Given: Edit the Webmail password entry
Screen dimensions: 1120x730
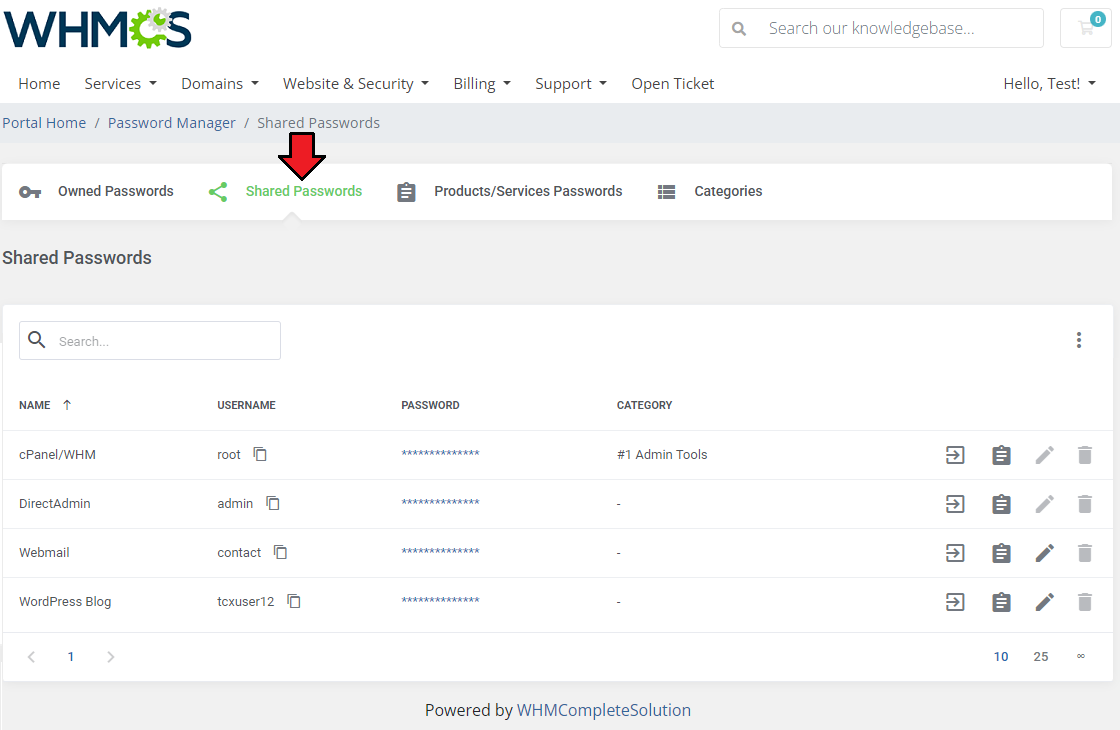Looking at the screenshot, I should click(x=1044, y=553).
